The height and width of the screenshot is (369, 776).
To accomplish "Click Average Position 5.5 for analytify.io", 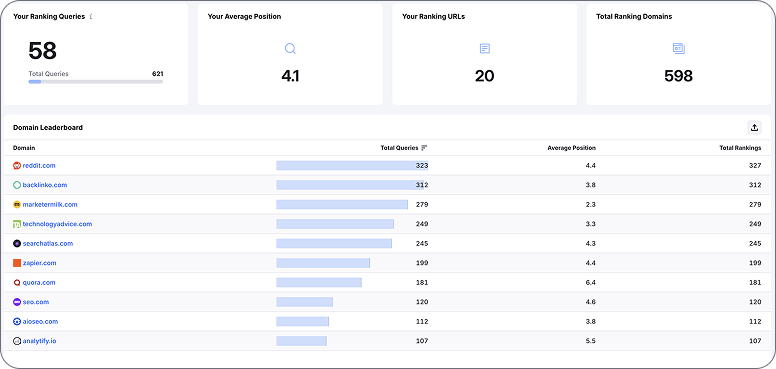I will (x=590, y=341).
